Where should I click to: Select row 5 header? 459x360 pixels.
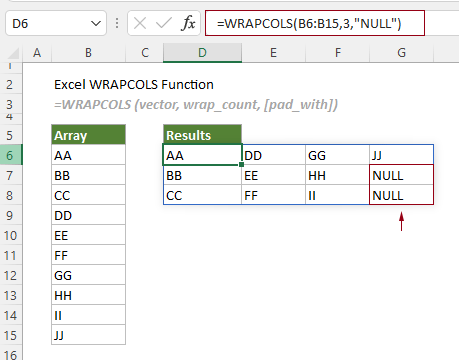[11, 135]
